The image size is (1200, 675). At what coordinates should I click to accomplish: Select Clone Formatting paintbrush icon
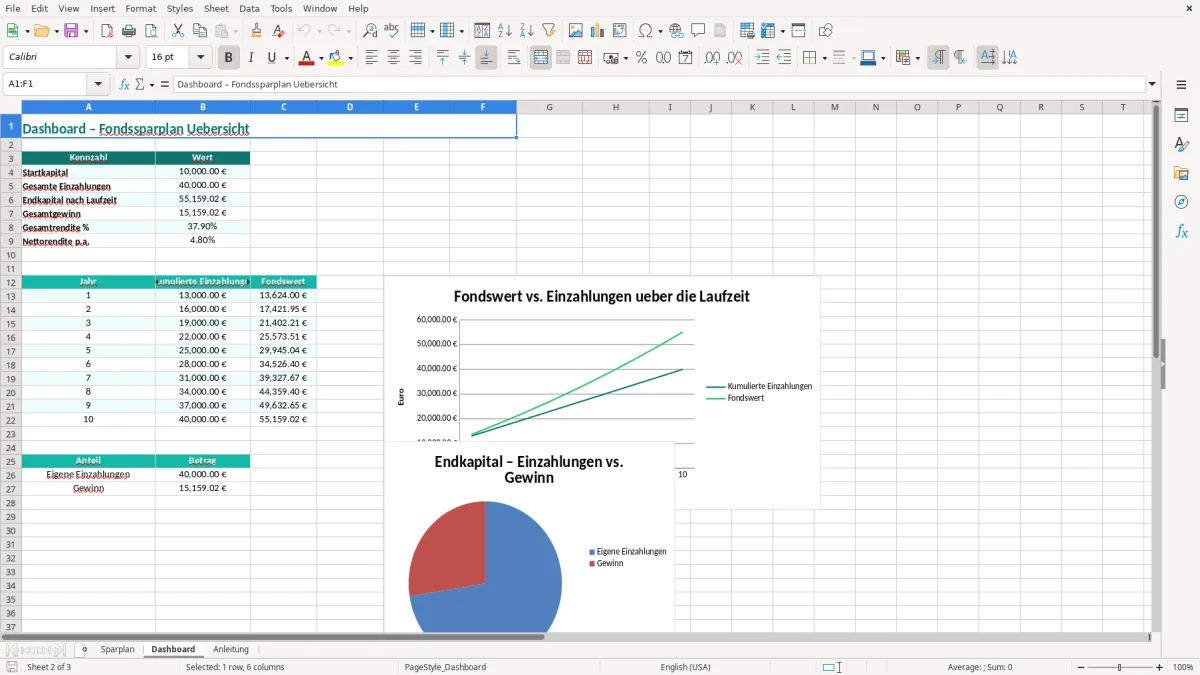coord(257,31)
